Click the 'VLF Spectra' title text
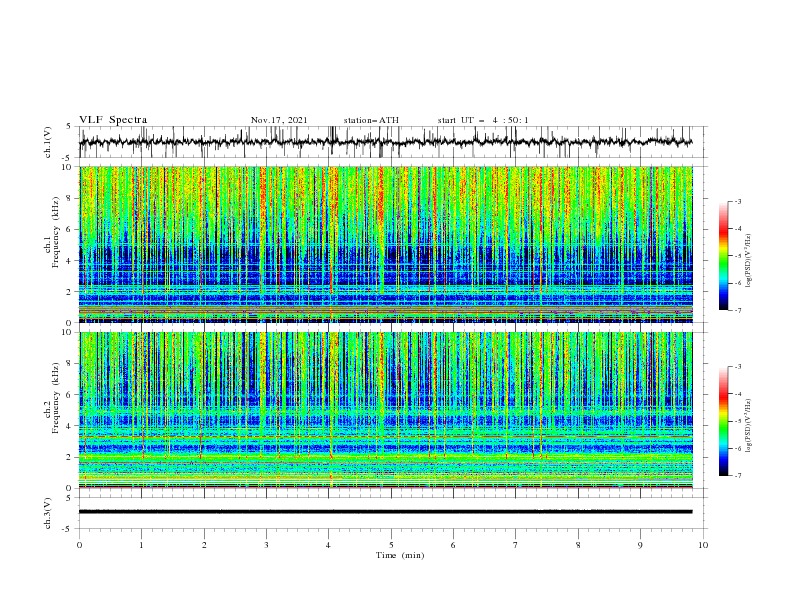Viewport: 792px width, 612px height. point(113,120)
